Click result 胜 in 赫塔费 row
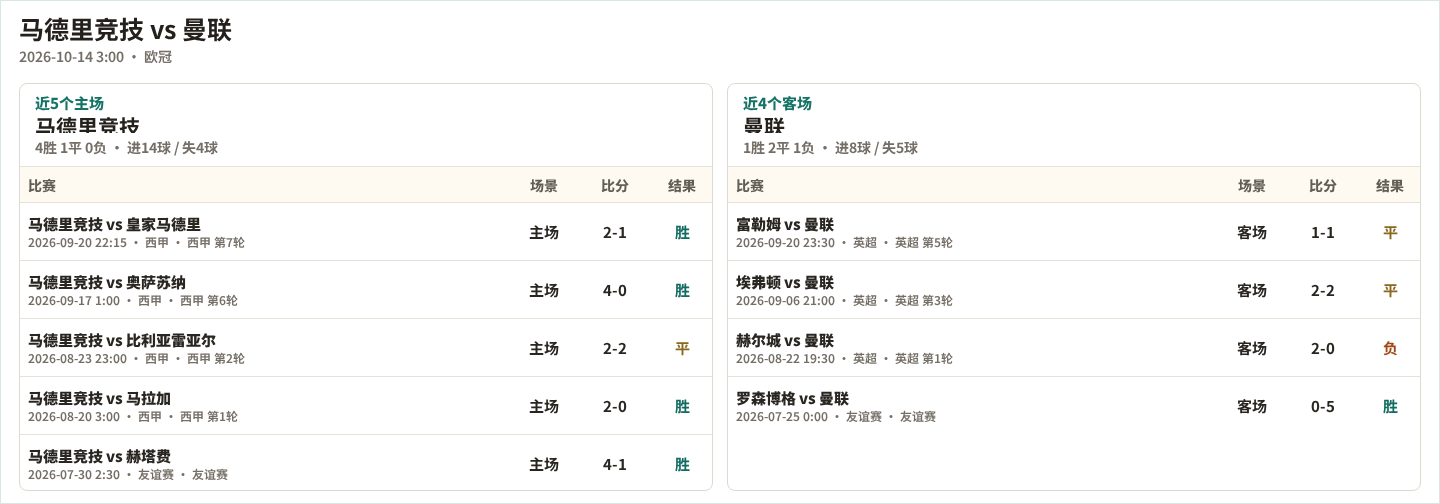 click(682, 464)
